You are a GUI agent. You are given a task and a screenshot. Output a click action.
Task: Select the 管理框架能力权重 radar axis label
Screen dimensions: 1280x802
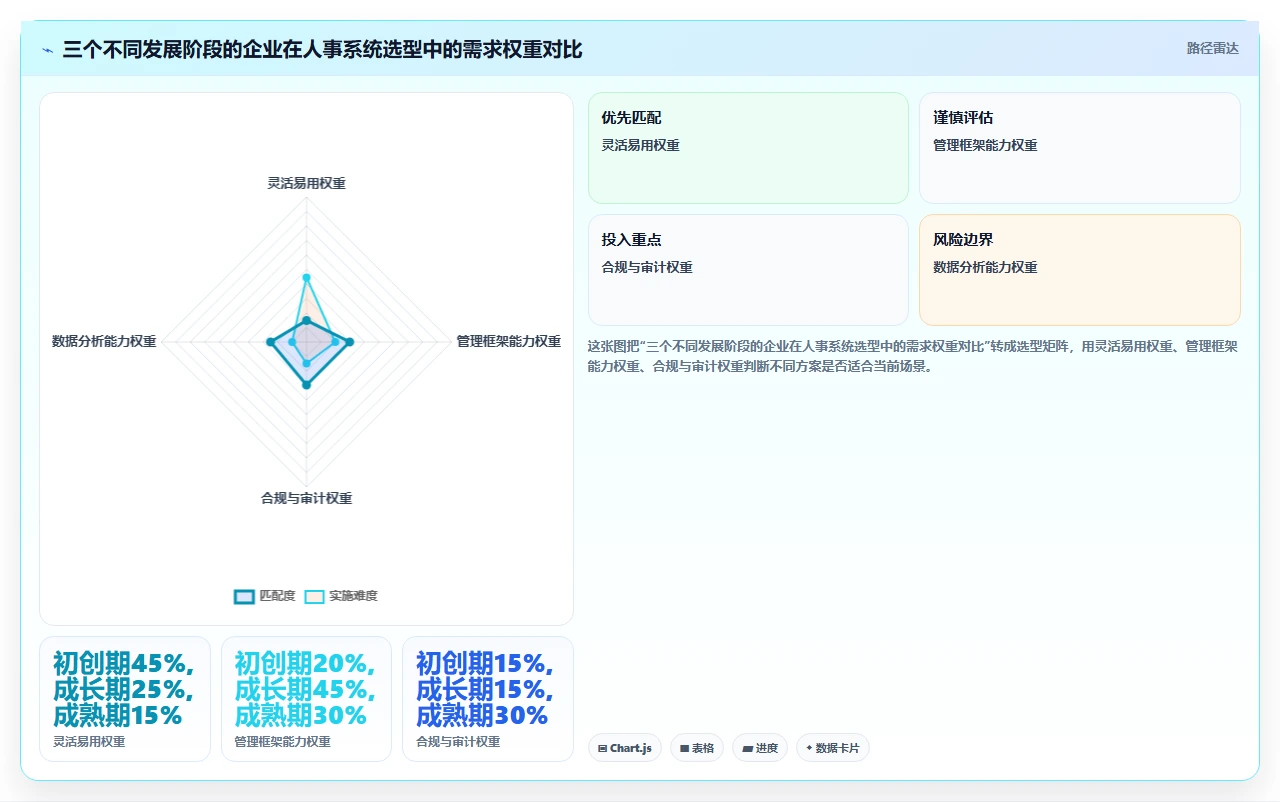click(x=508, y=341)
